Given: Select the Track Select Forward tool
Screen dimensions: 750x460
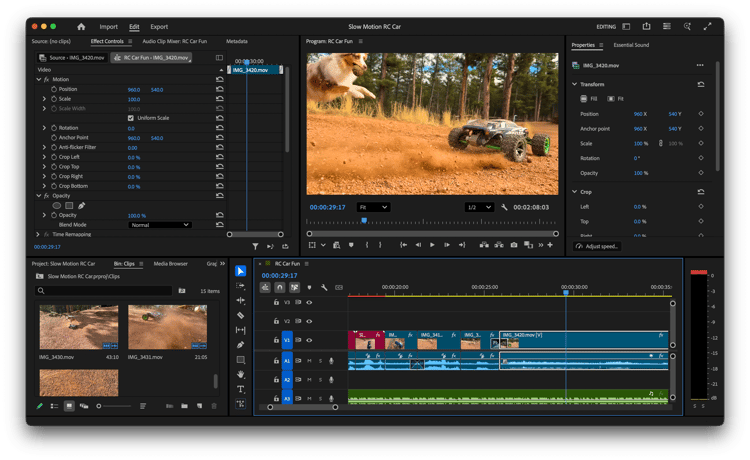Looking at the screenshot, I should coord(241,286).
